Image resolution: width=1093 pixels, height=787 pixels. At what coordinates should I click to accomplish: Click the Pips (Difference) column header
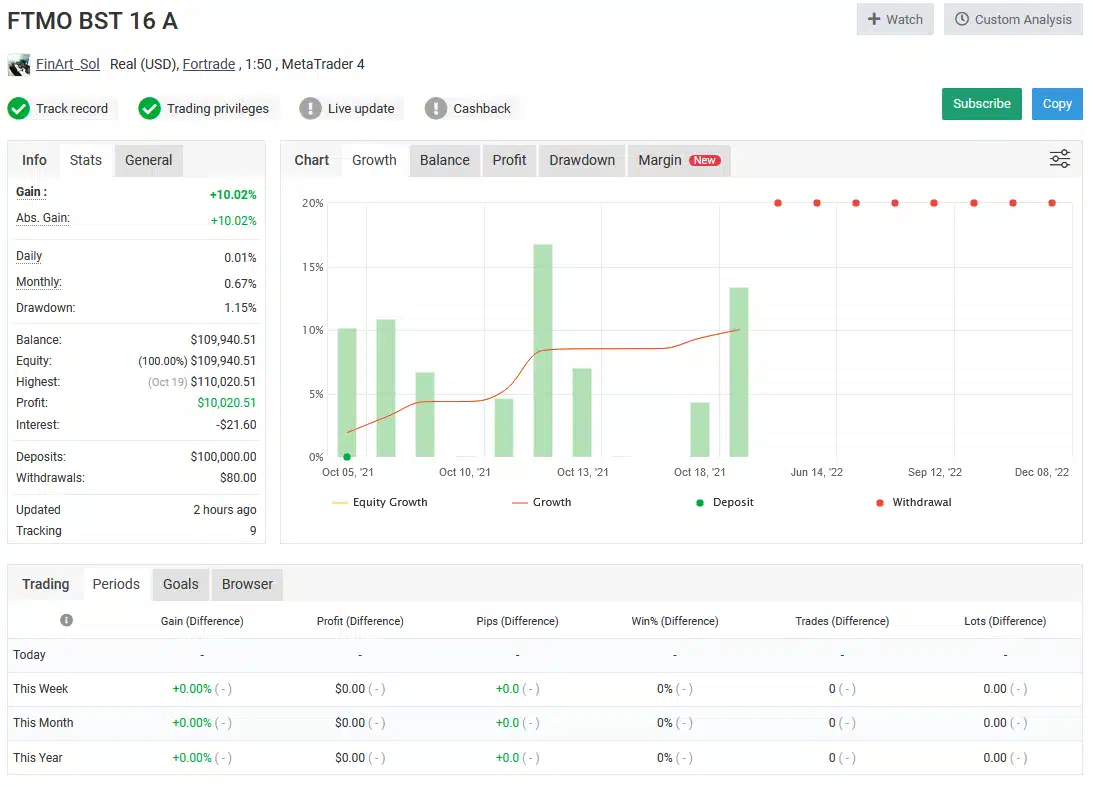517,621
